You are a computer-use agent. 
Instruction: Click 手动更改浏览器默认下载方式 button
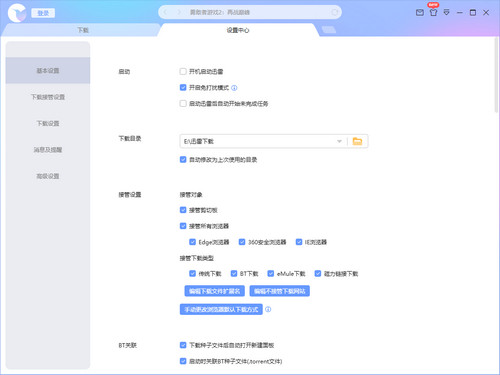point(221,309)
